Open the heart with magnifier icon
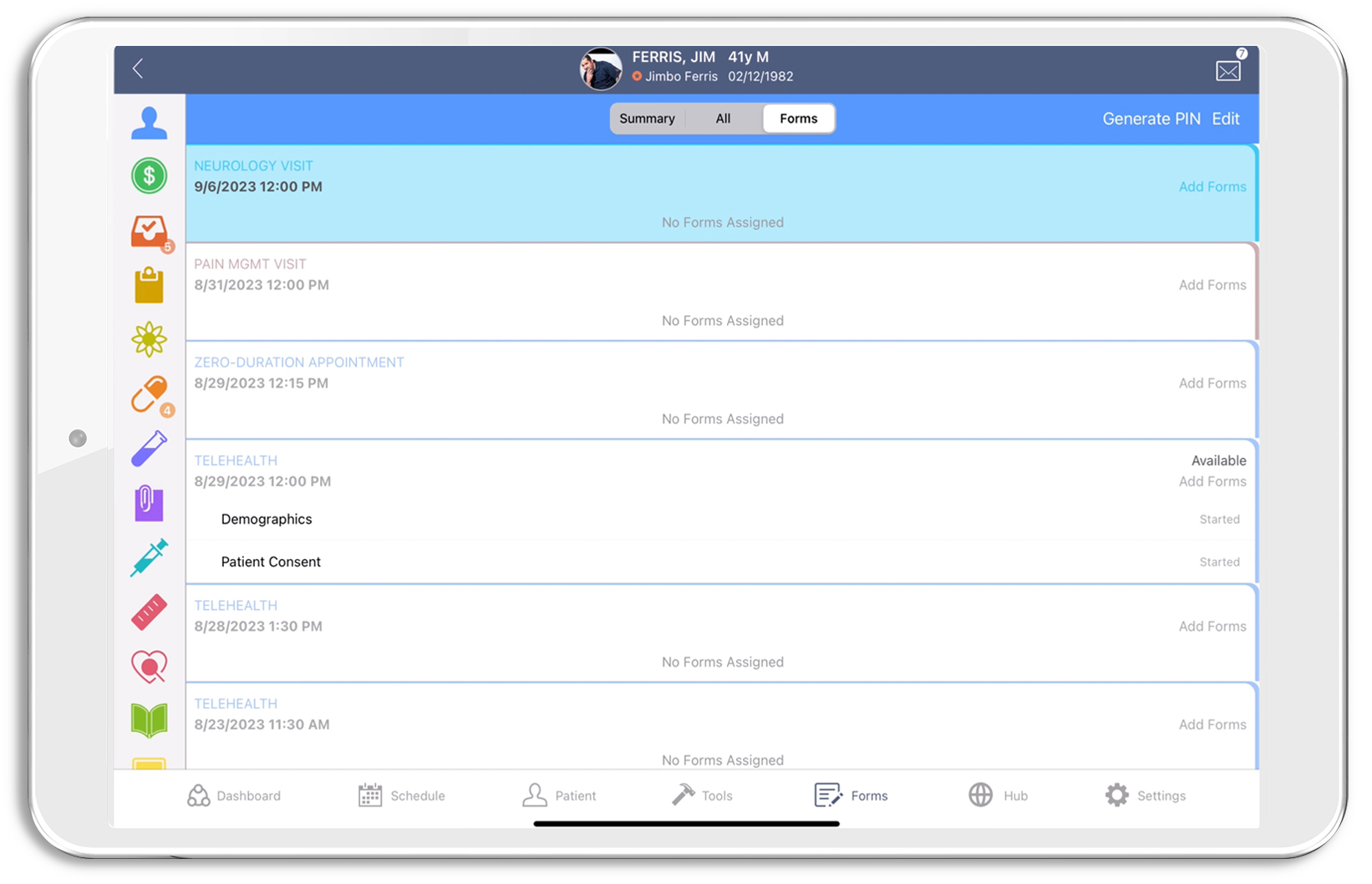This screenshot has height=884, width=1372. 149,666
